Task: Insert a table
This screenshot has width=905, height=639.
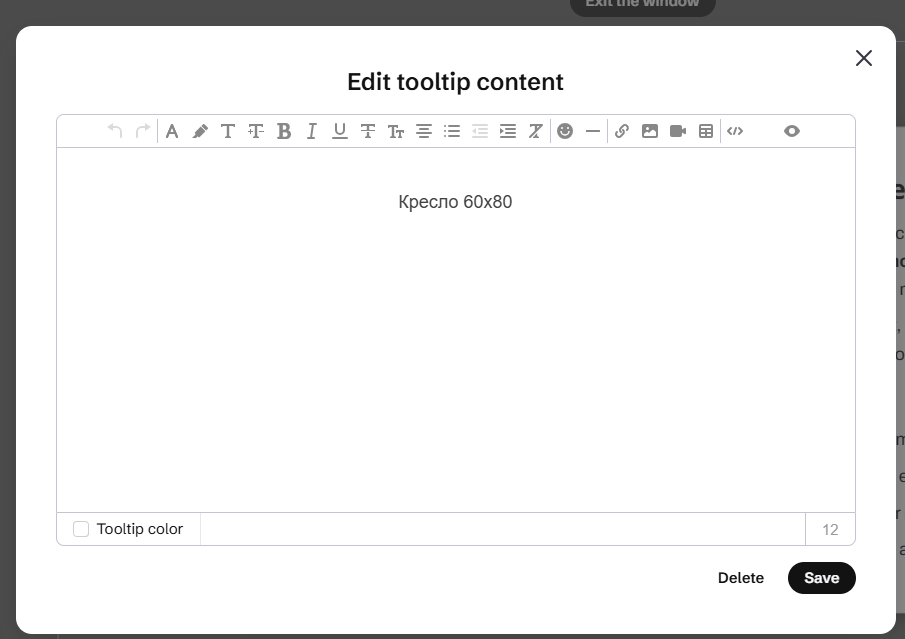Action: pos(705,131)
